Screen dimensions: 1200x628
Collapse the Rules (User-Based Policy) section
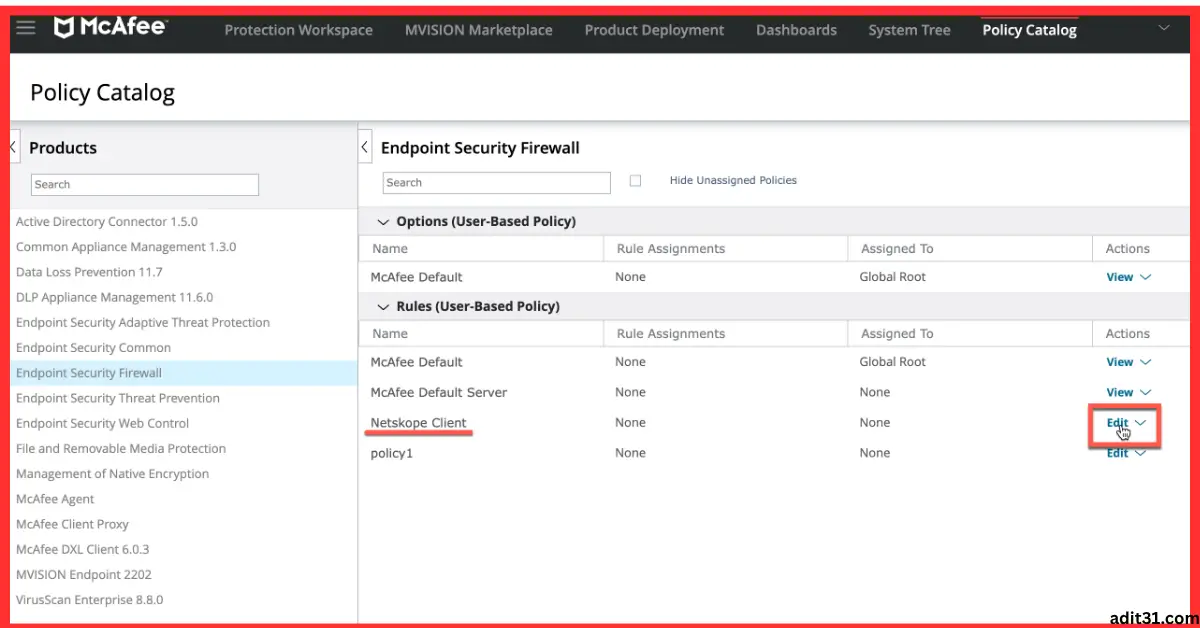[382, 307]
